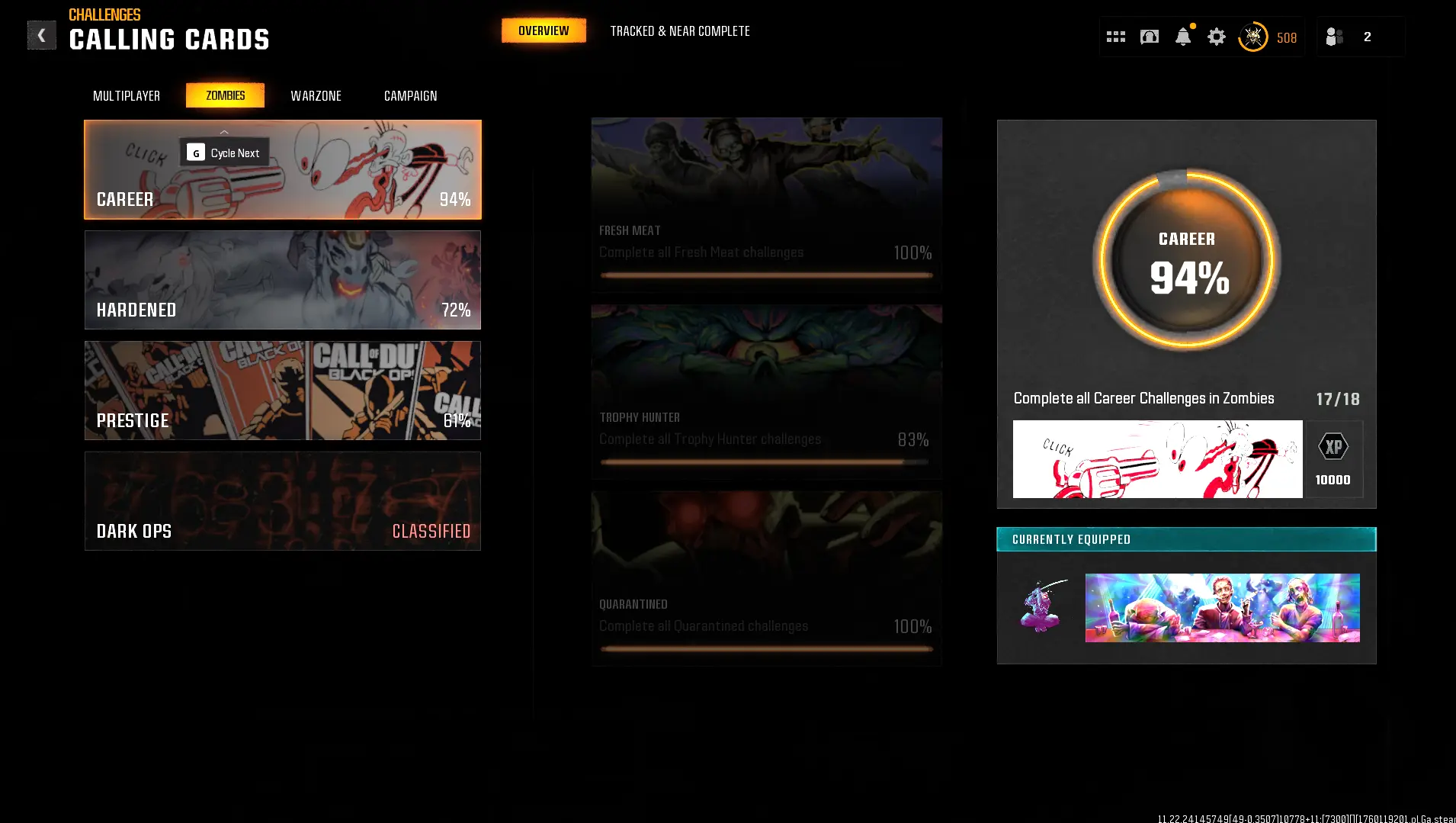The height and width of the screenshot is (823, 1456).
Task: Open the friends/social party icon
Action: coord(1334,37)
